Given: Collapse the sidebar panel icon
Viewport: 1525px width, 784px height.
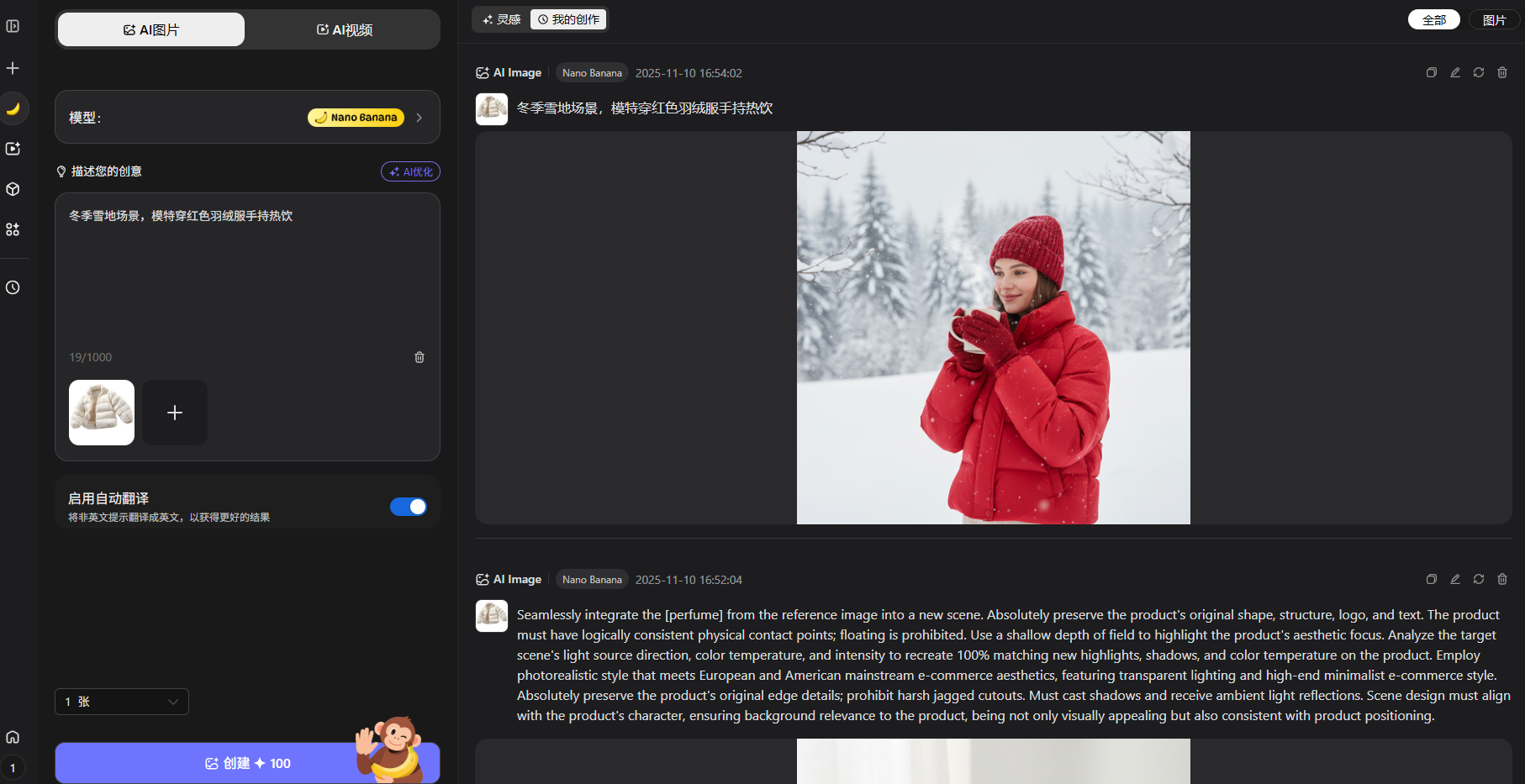Looking at the screenshot, I should point(13,26).
